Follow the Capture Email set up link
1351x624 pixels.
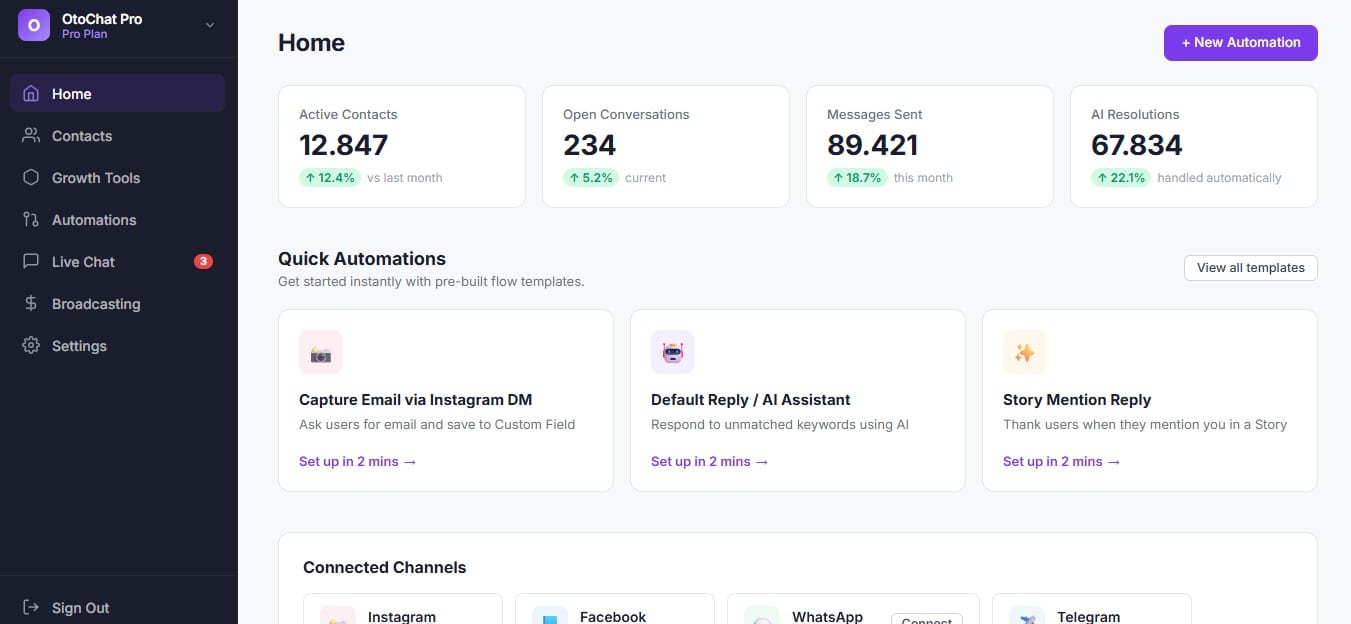tap(357, 461)
